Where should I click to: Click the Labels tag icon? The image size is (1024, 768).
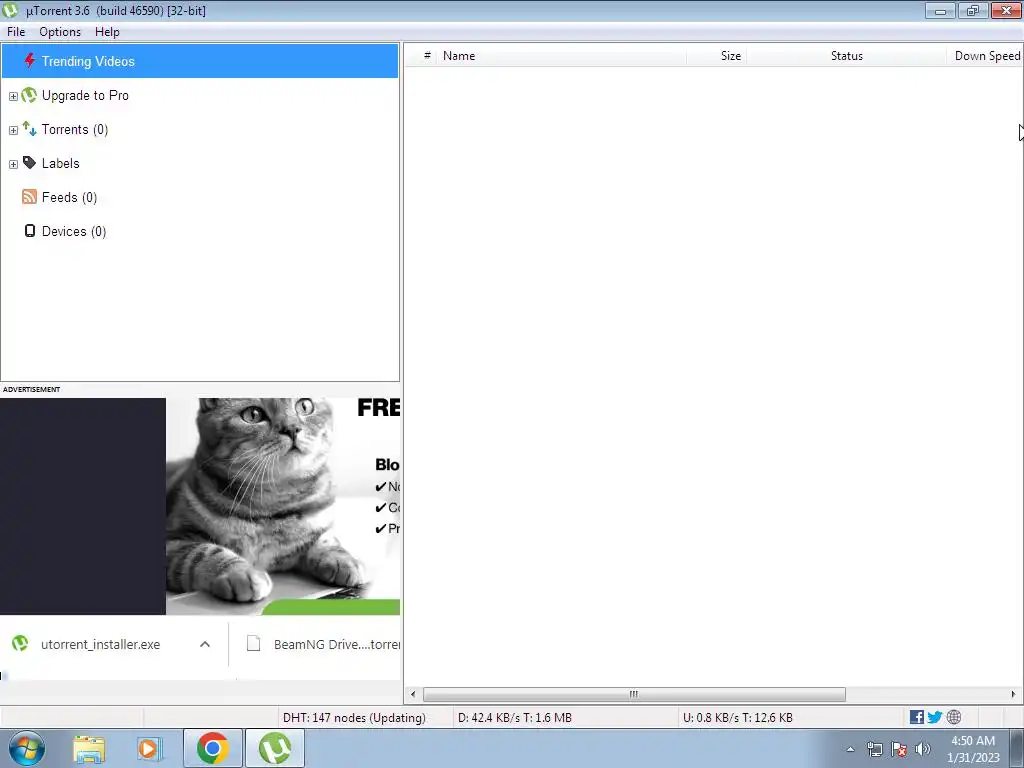coord(29,163)
